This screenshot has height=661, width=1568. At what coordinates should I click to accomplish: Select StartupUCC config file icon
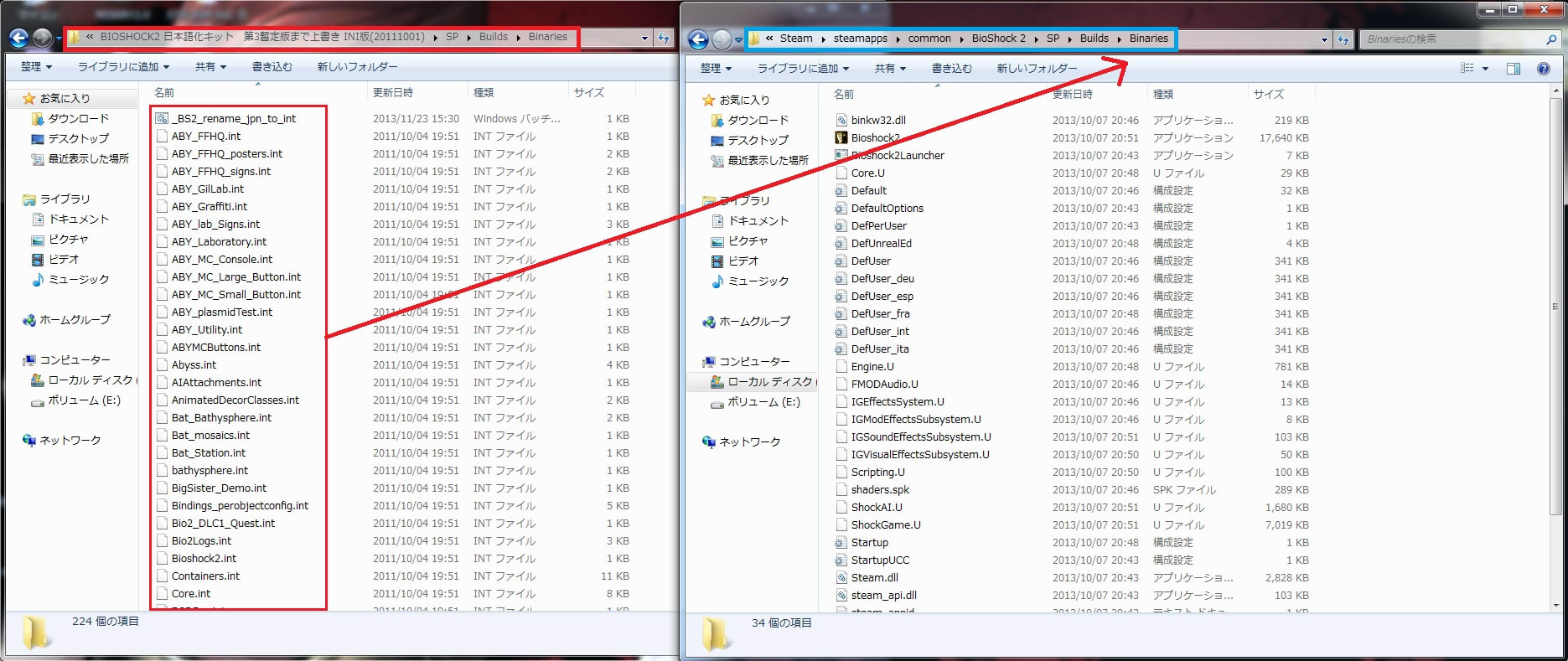pos(841,560)
